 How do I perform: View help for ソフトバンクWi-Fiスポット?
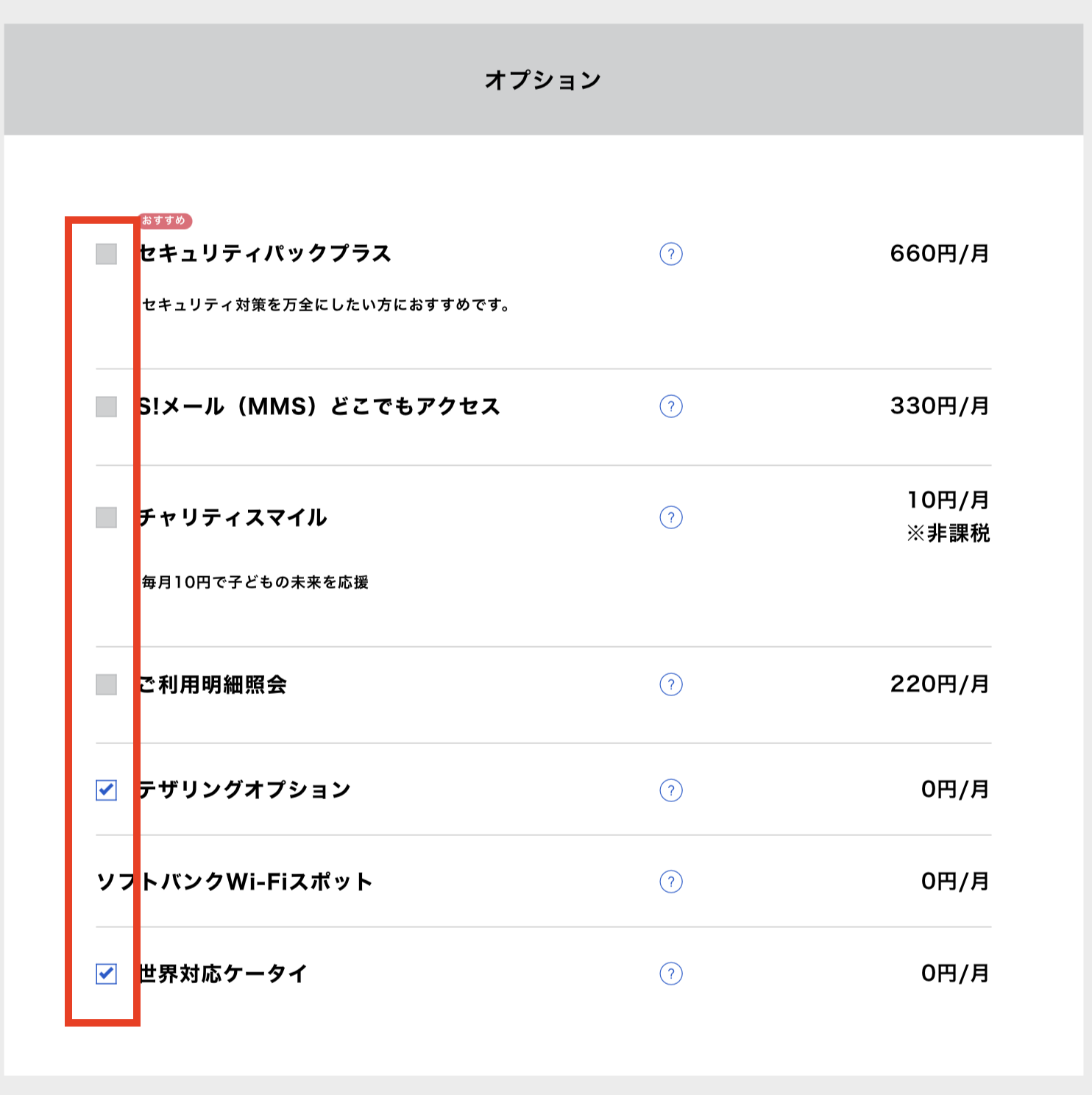pyautogui.click(x=671, y=882)
